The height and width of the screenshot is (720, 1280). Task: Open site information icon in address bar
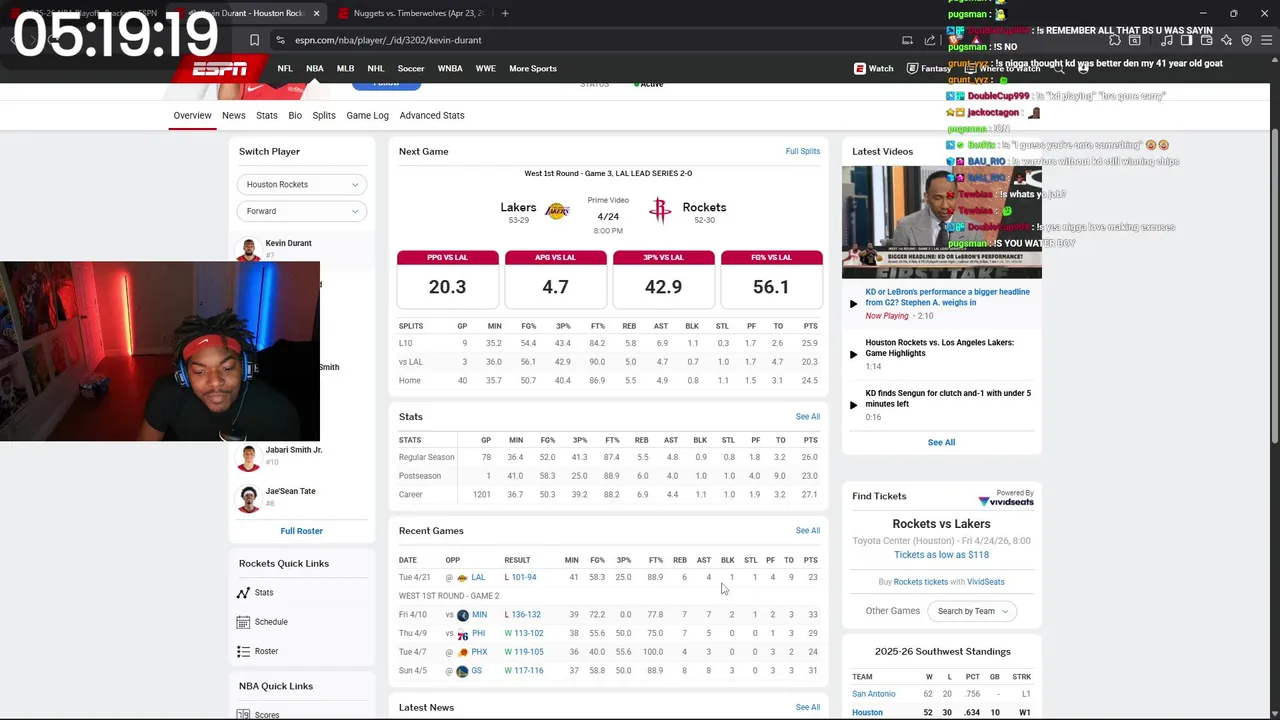281,40
